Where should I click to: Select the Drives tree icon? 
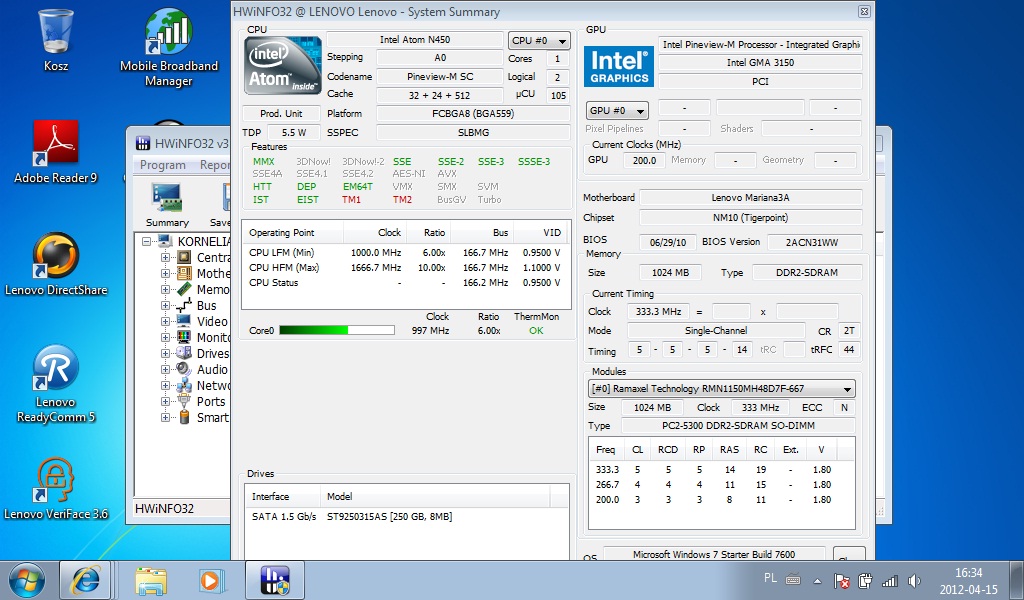point(185,353)
